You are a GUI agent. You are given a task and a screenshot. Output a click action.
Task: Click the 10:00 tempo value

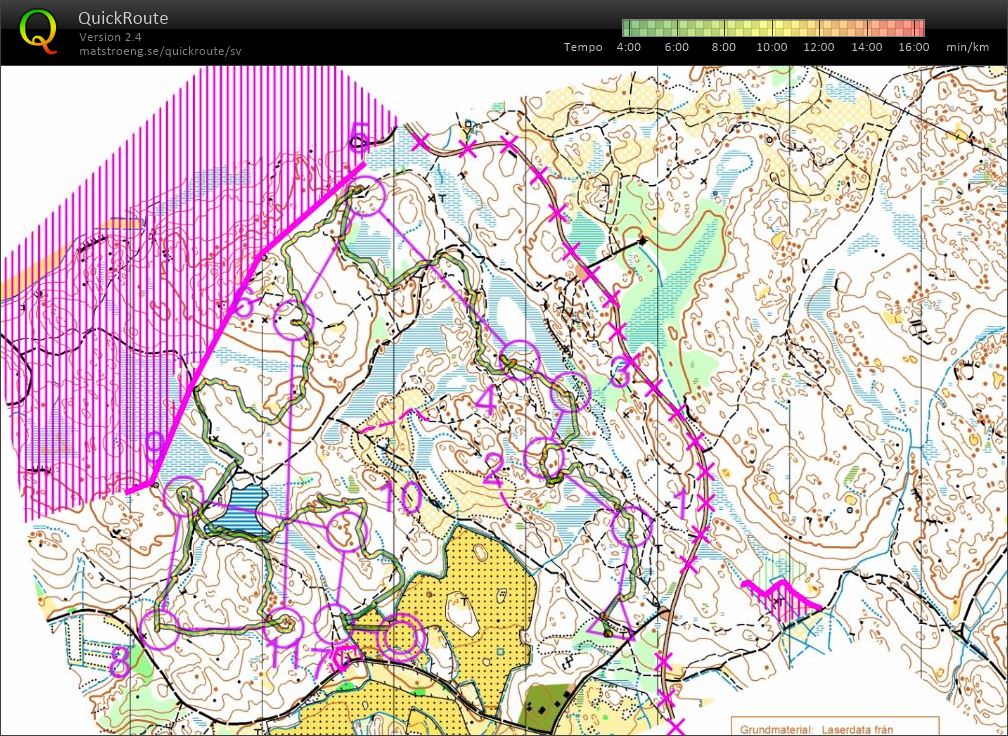771,47
